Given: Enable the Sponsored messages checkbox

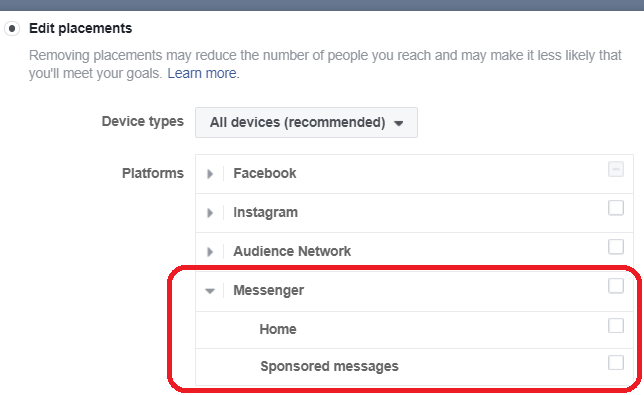Looking at the screenshot, I should pyautogui.click(x=616, y=362).
